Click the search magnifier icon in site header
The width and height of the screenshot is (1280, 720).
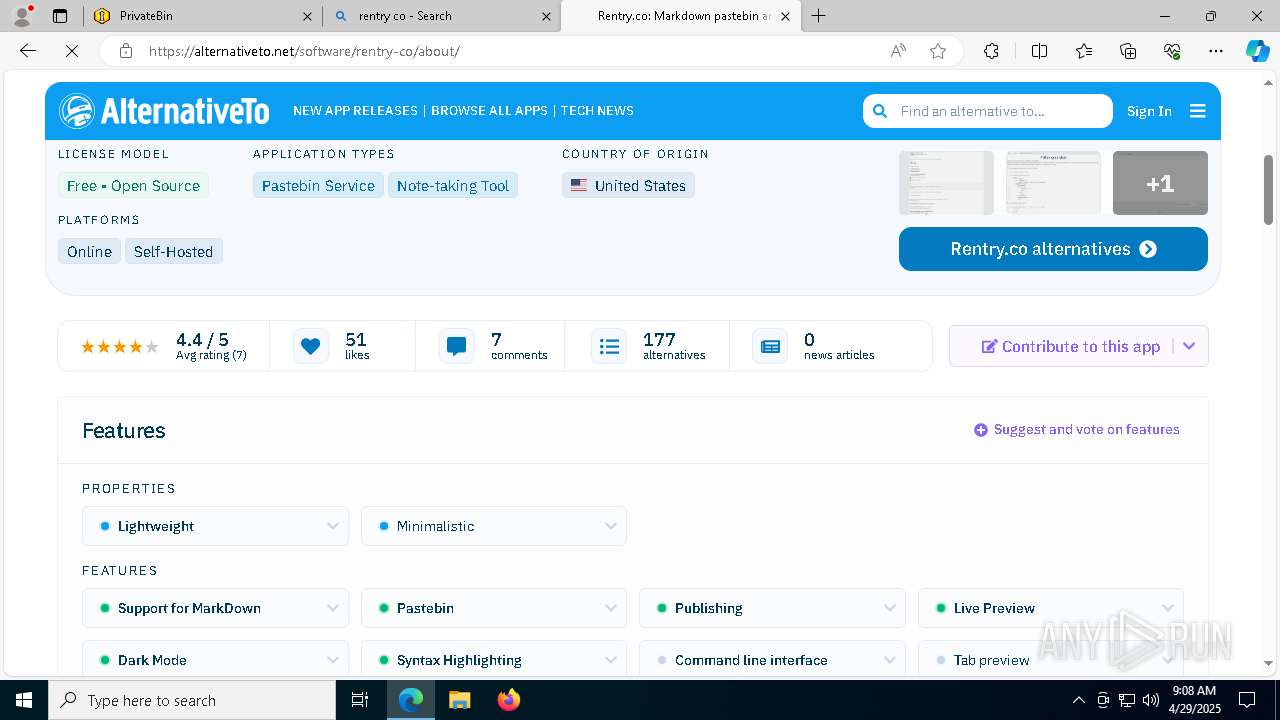coord(880,111)
